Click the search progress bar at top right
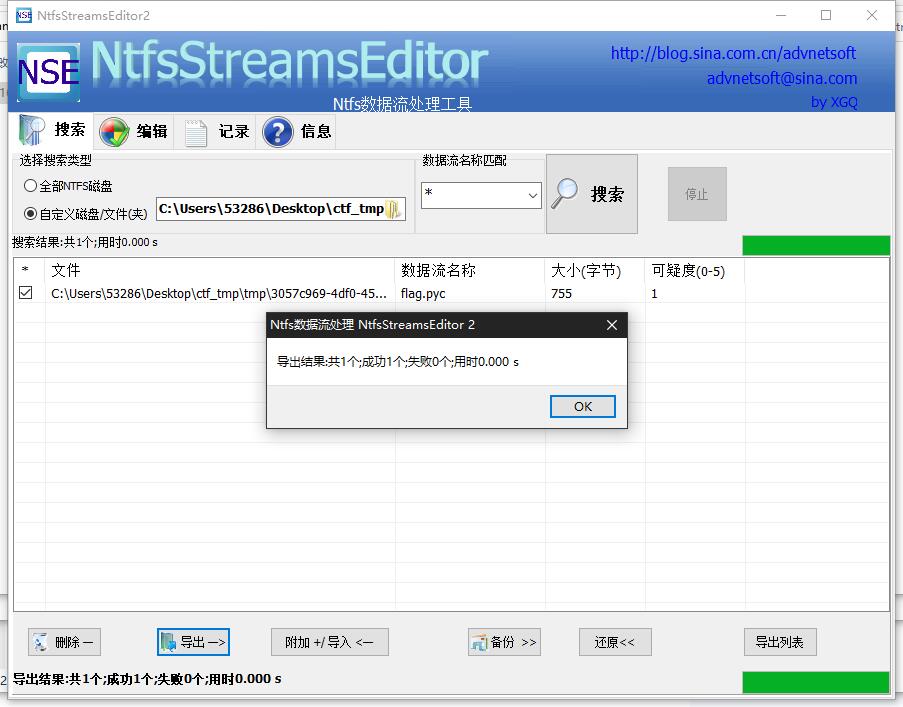903x707 pixels. point(816,245)
